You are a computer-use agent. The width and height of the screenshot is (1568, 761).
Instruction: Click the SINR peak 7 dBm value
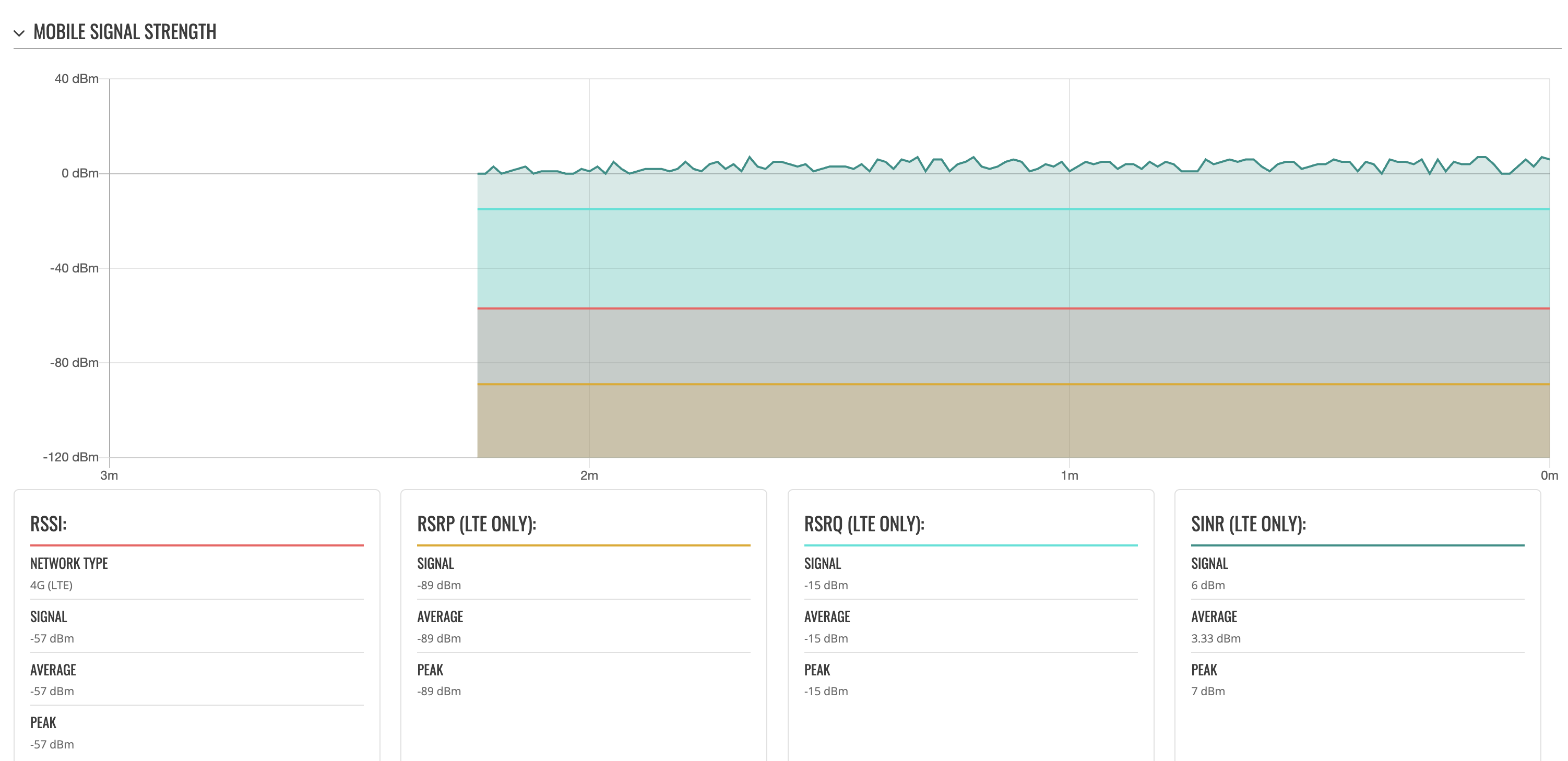tap(1208, 691)
